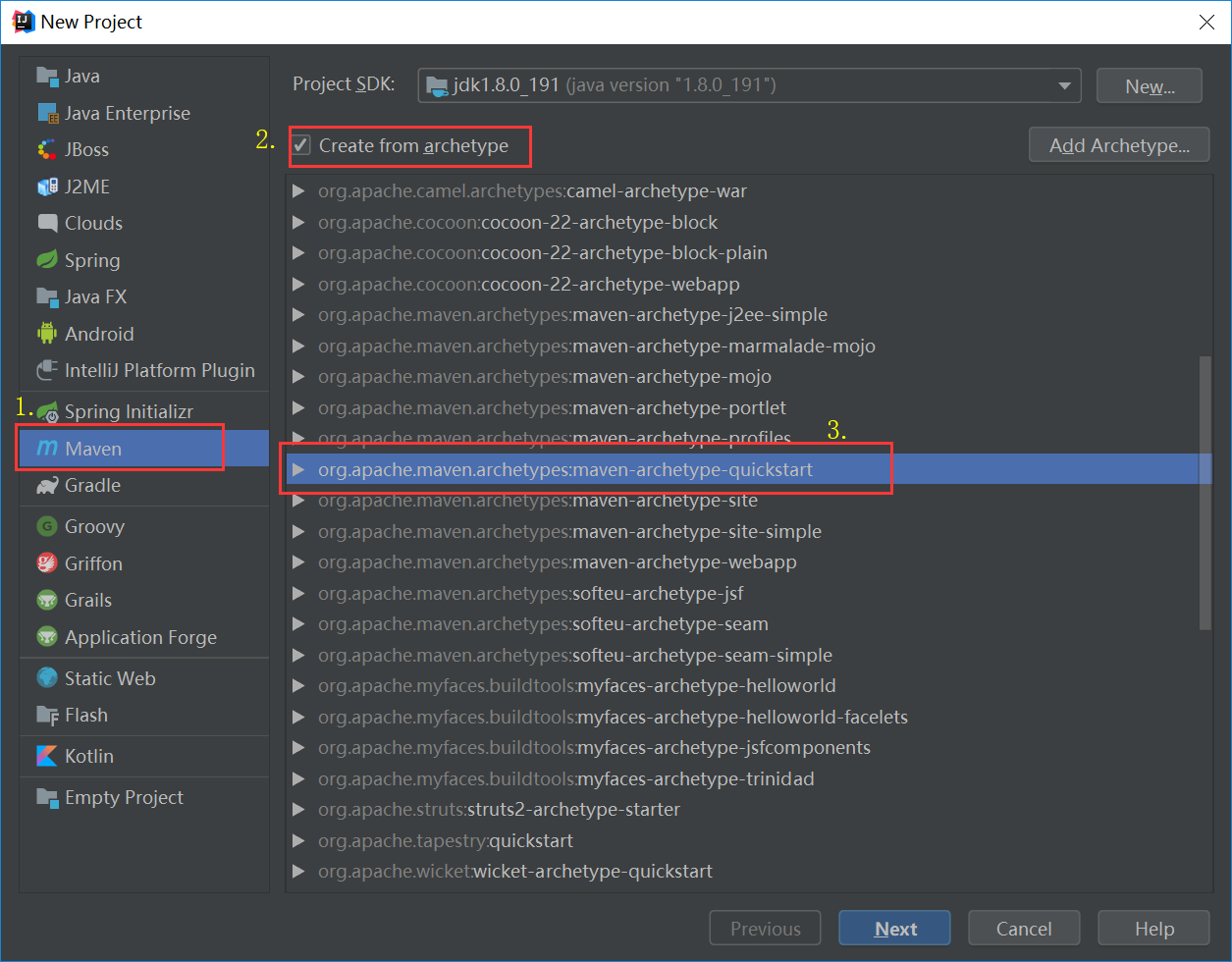Click the Java FX folder icon

pyautogui.click(x=47, y=296)
